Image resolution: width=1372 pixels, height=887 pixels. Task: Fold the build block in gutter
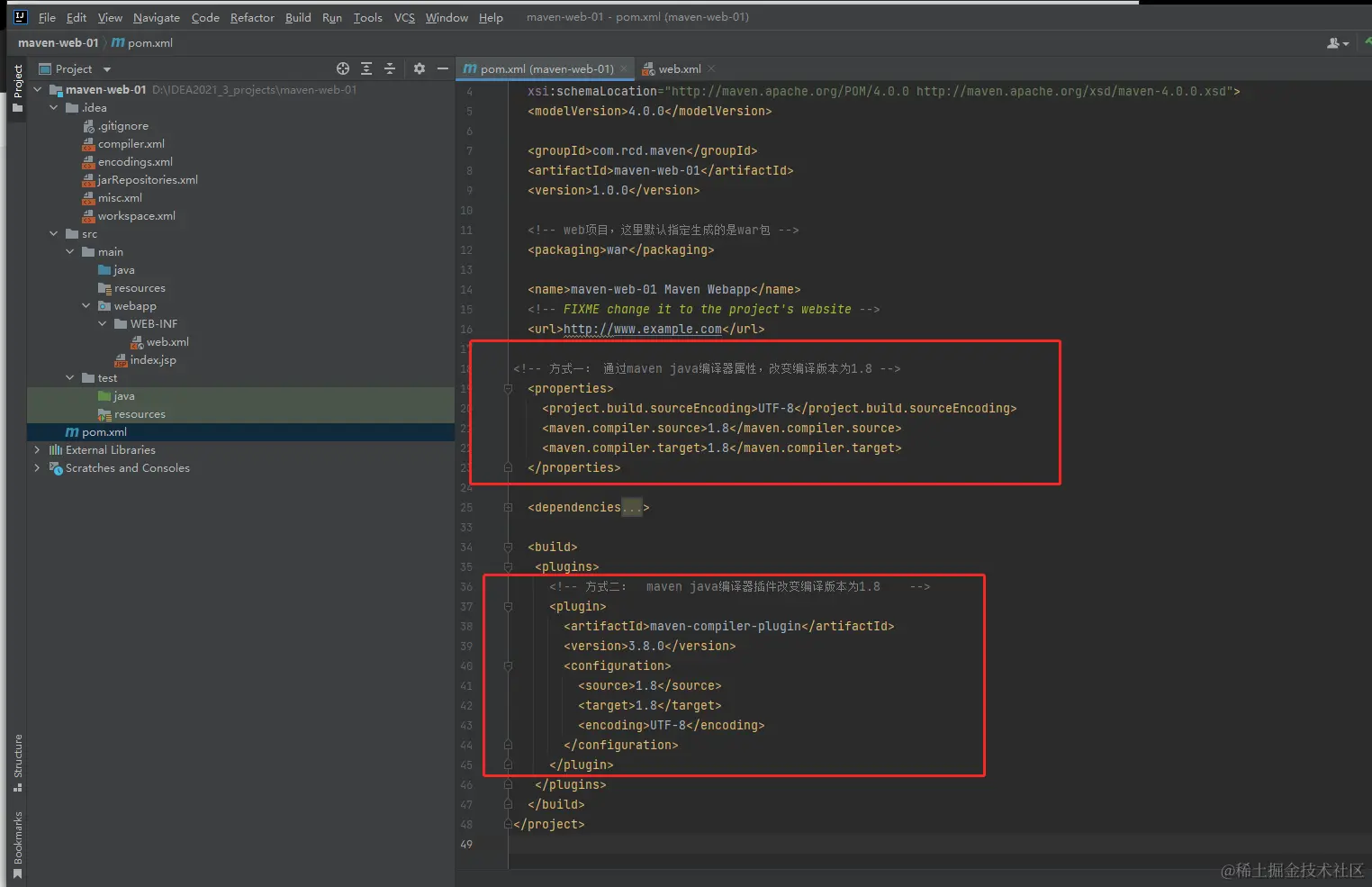point(508,547)
